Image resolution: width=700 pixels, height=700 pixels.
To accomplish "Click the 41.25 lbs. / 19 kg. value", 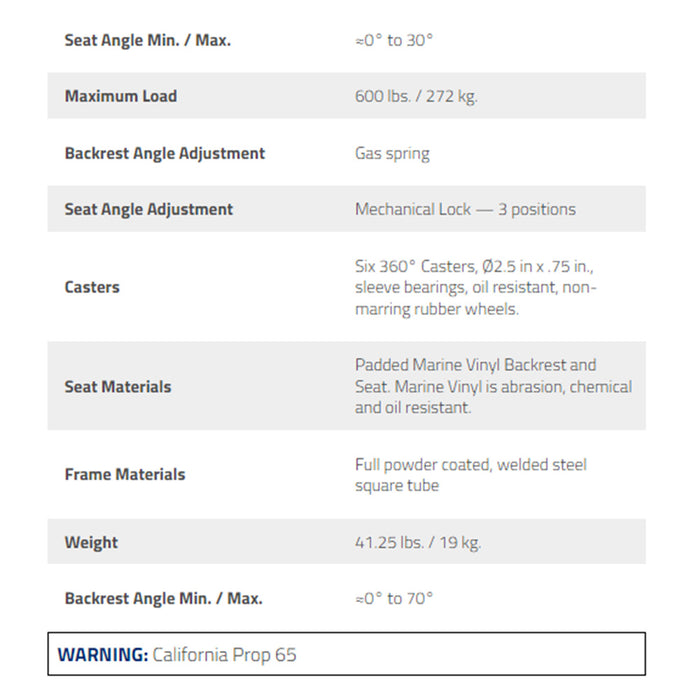I will point(418,542).
